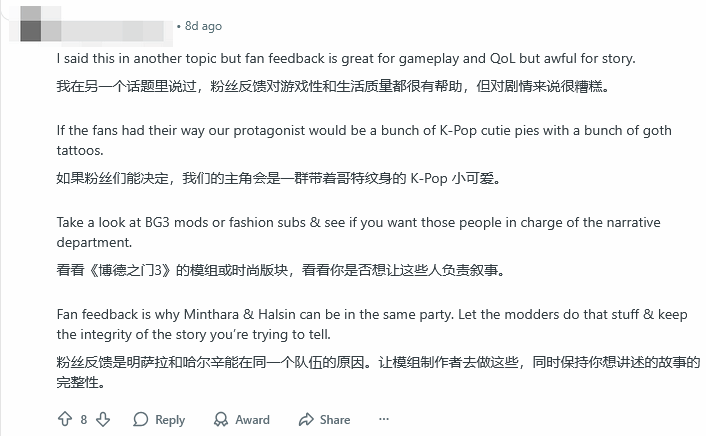Open the commenter's avatar
The width and height of the screenshot is (706, 436).
[x=30, y=25]
